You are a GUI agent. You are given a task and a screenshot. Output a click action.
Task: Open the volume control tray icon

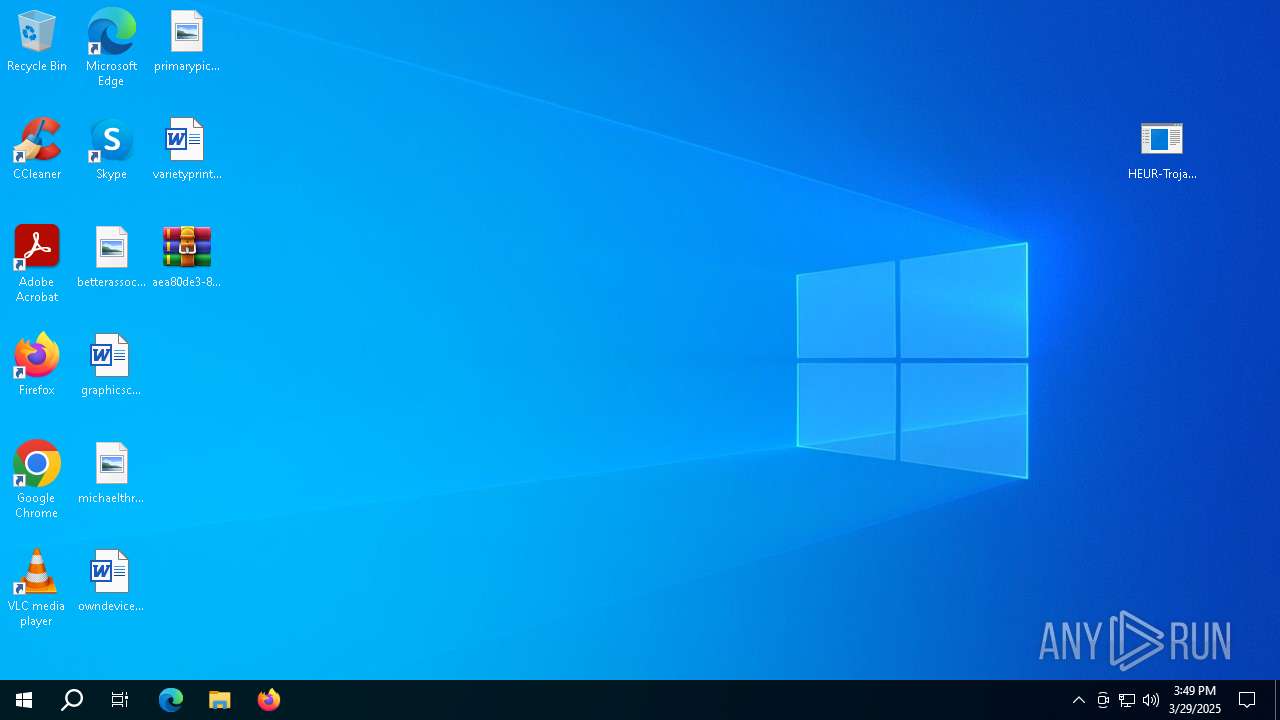pyautogui.click(x=1151, y=700)
